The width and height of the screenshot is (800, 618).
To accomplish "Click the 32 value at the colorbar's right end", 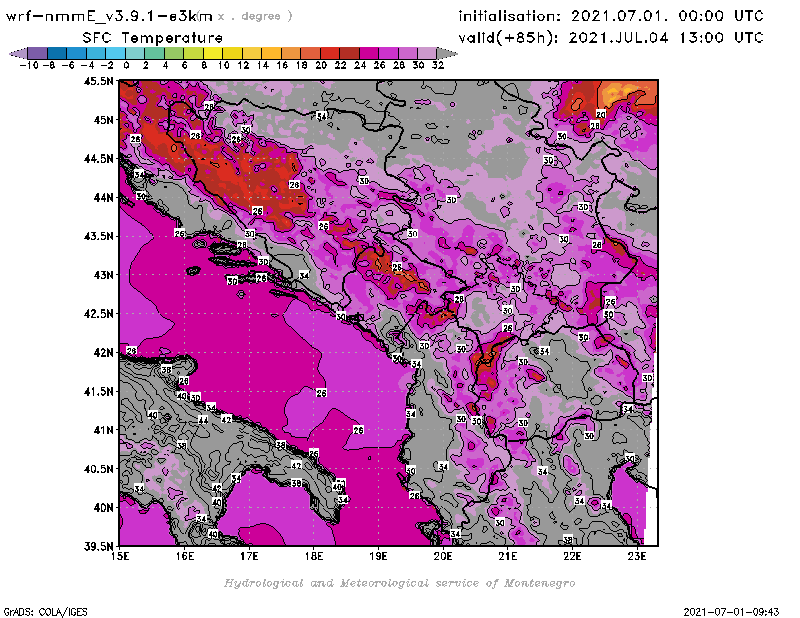I will [438, 65].
